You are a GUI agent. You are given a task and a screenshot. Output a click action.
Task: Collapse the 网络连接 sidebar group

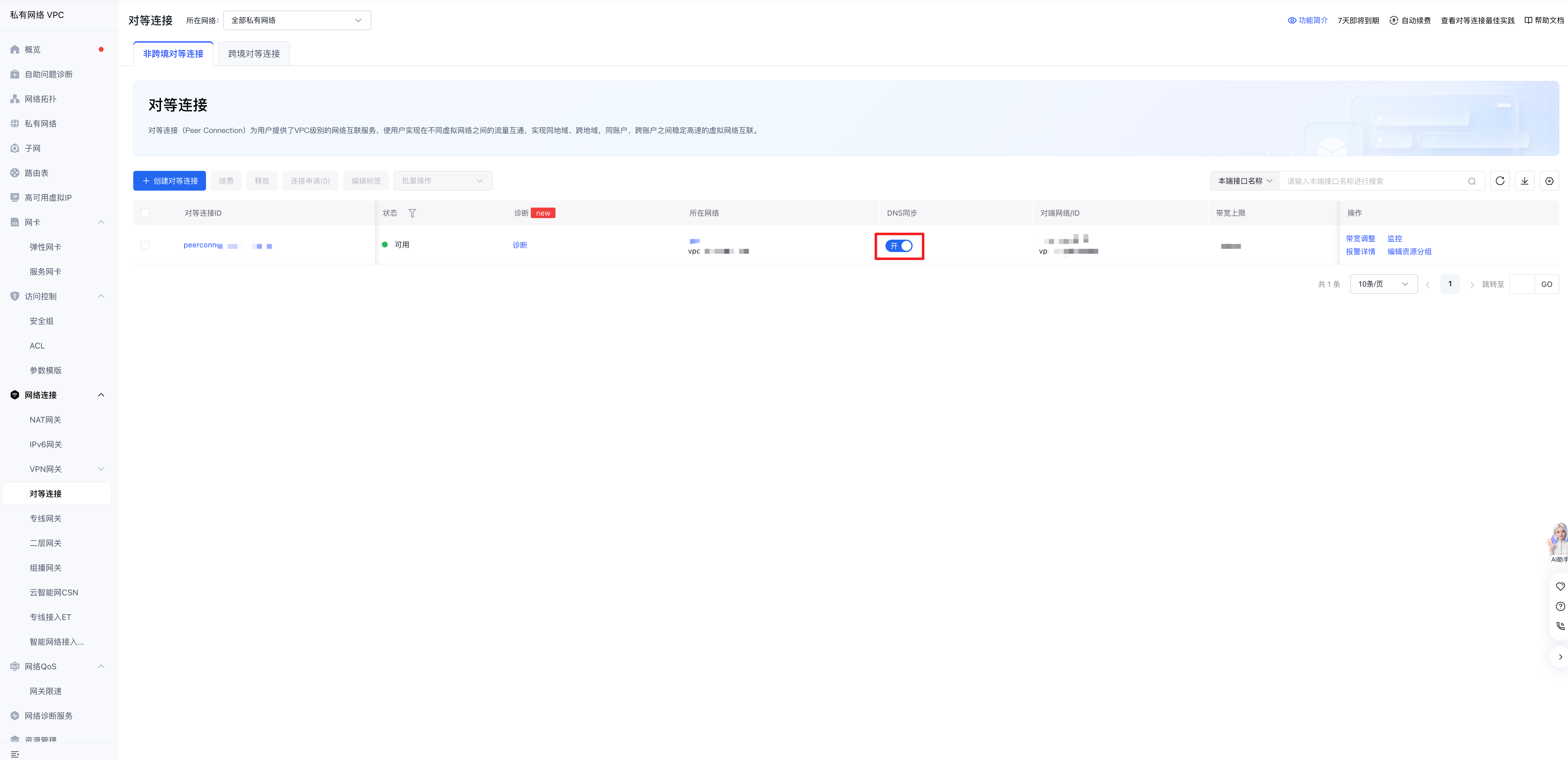coord(102,394)
